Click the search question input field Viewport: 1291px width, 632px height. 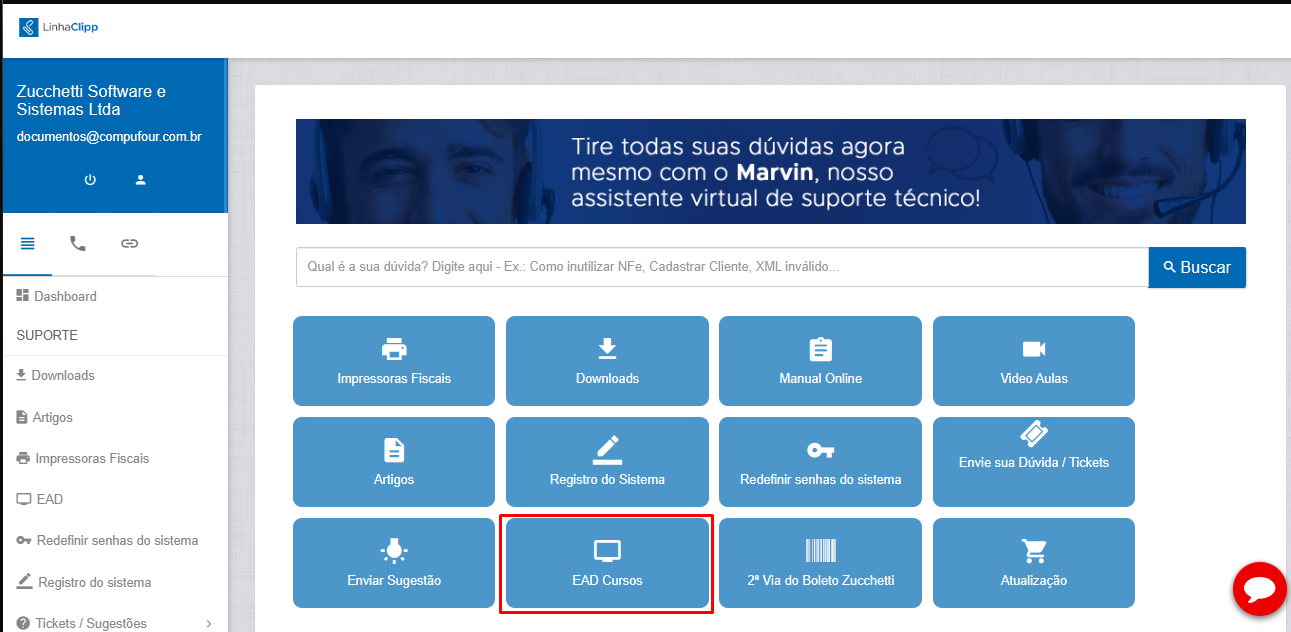pyautogui.click(x=721, y=268)
